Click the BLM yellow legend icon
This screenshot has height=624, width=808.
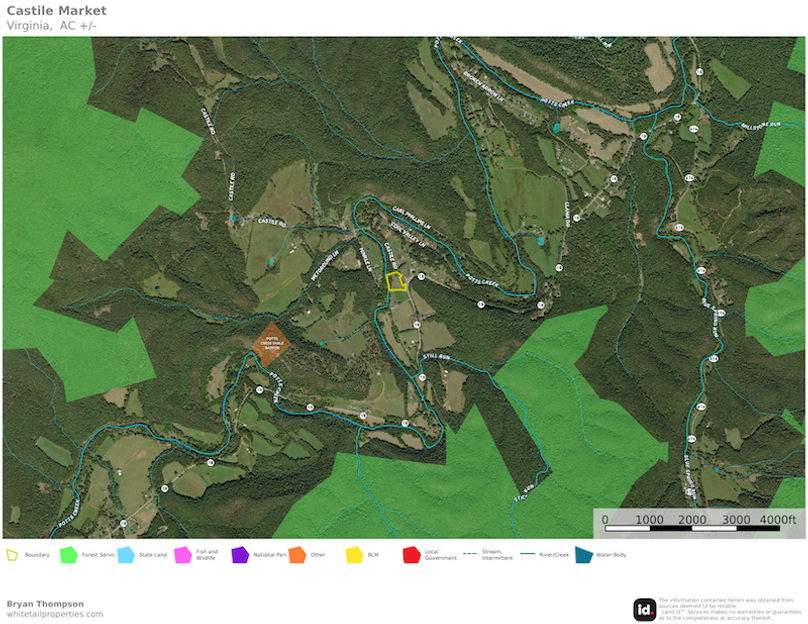354,552
